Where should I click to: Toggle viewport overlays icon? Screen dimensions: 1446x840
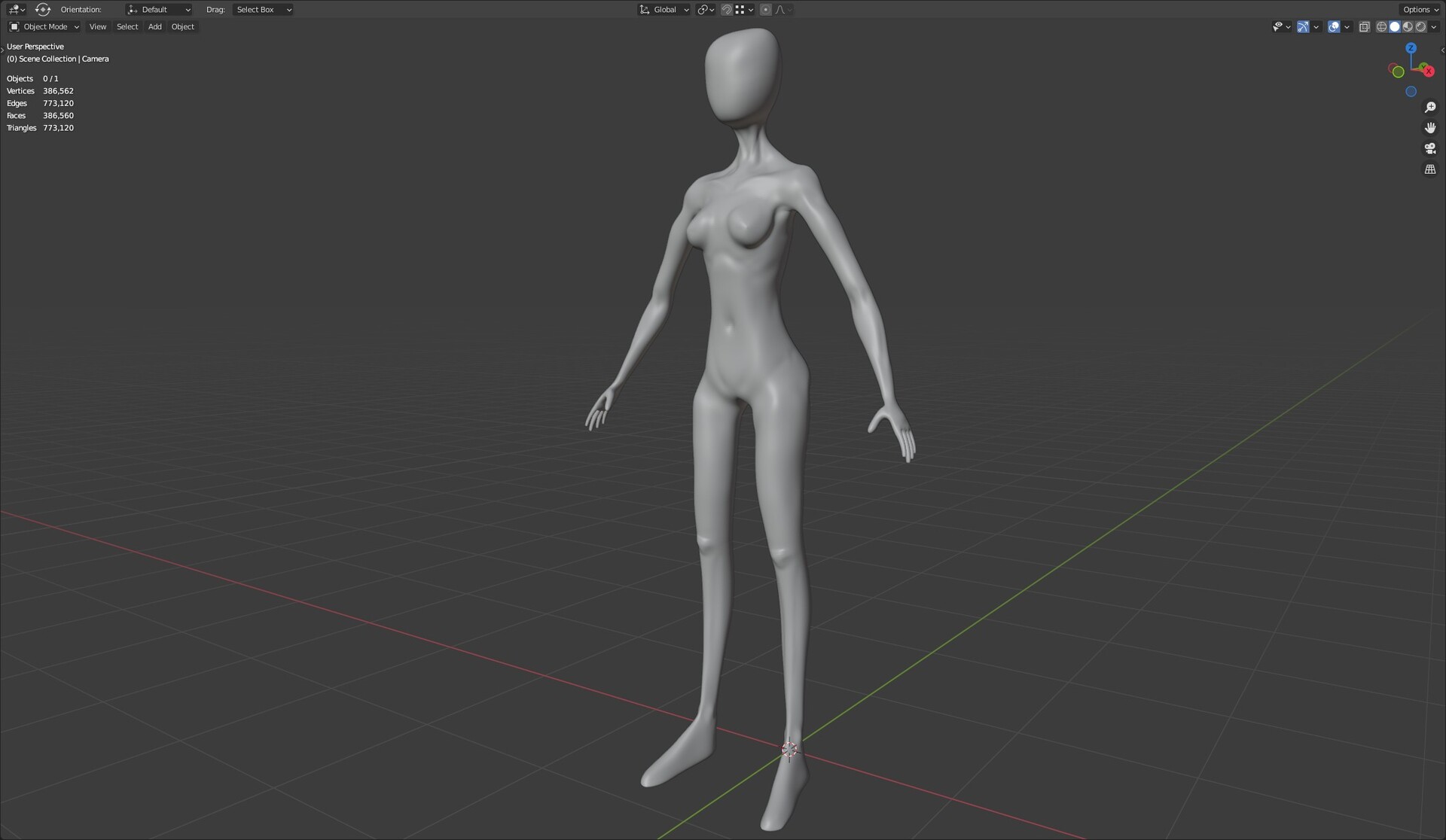[x=1334, y=27]
